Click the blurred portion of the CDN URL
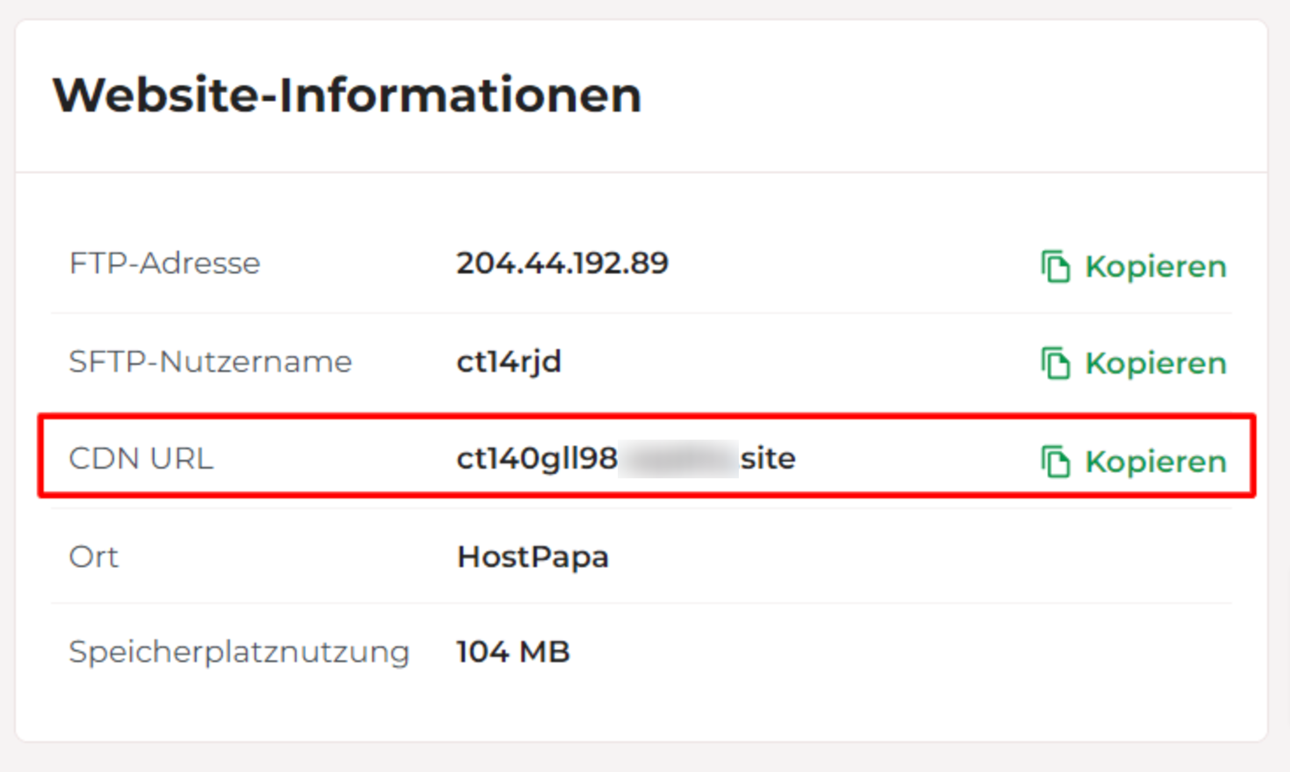 [x=678, y=459]
